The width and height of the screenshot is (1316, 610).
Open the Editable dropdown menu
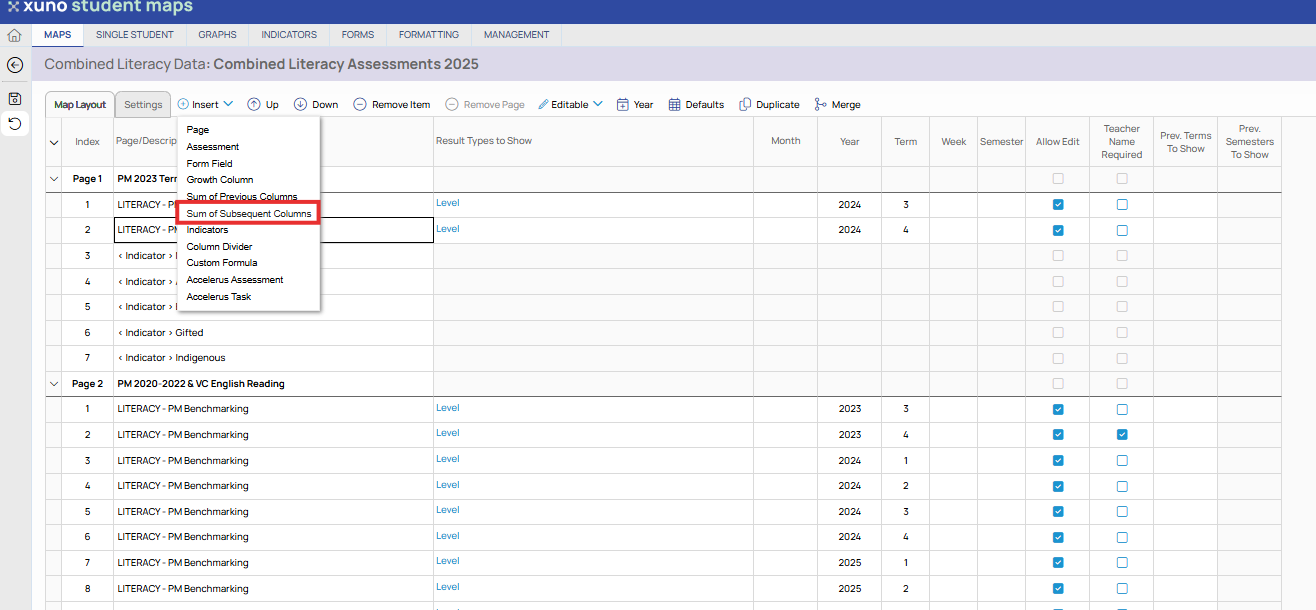click(x=570, y=104)
